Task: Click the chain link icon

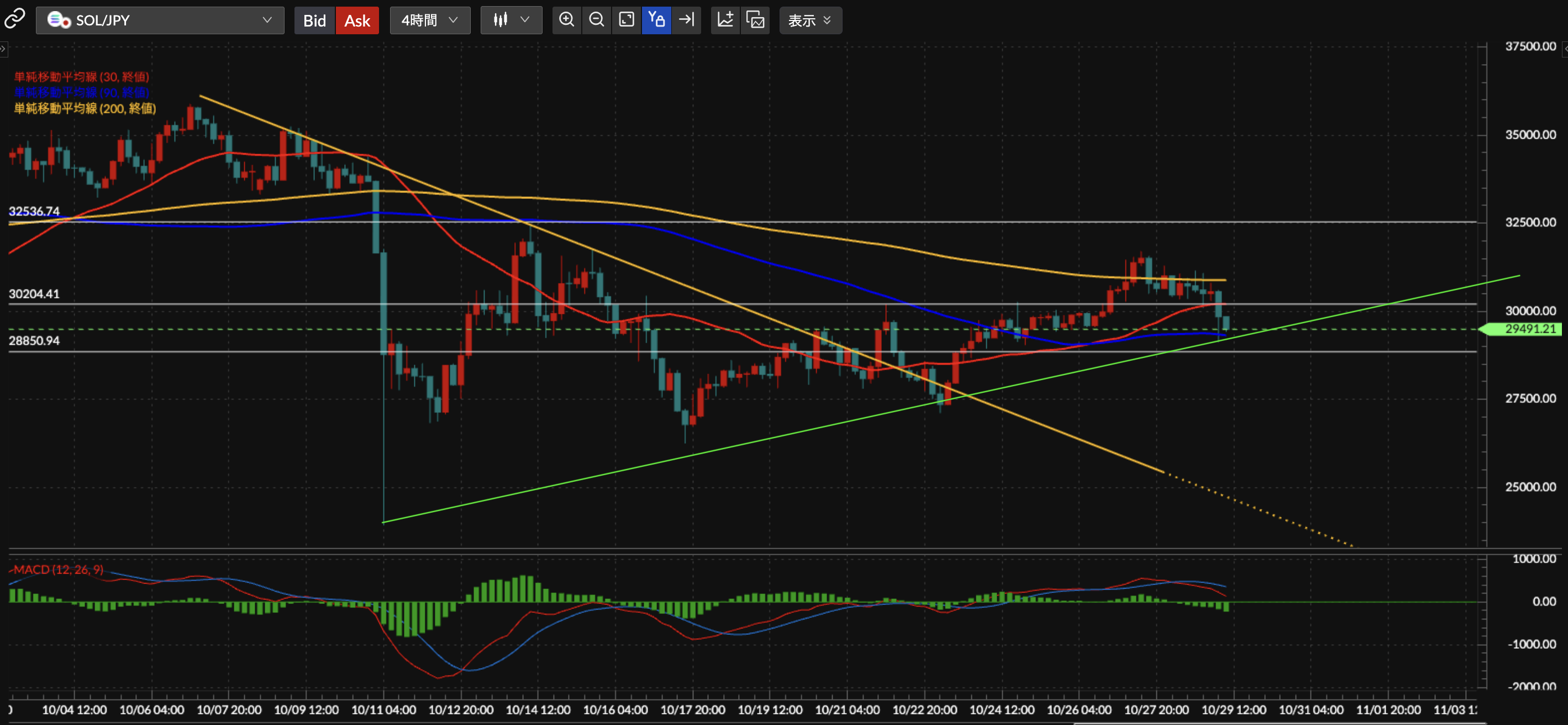Action: pos(14,19)
